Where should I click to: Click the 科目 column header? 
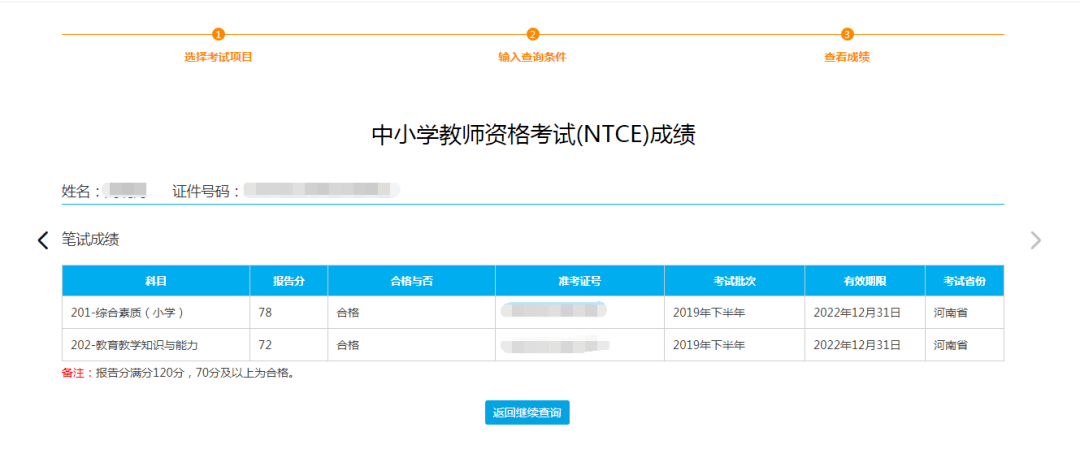(156, 281)
